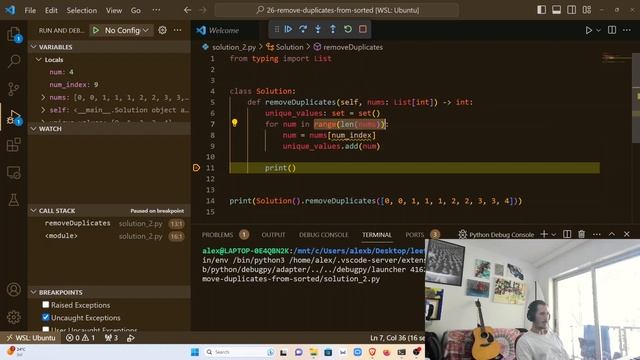Click the Step Over debug button

303,29
